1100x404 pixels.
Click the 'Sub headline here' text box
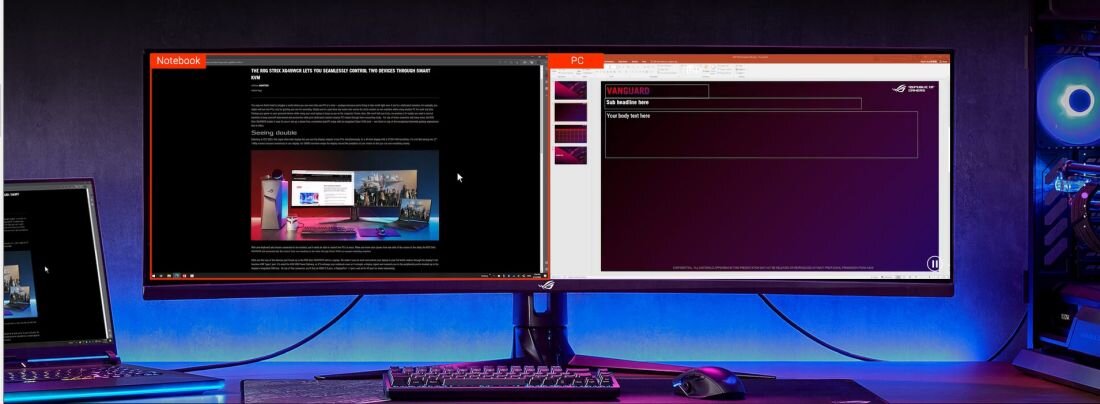[733, 103]
